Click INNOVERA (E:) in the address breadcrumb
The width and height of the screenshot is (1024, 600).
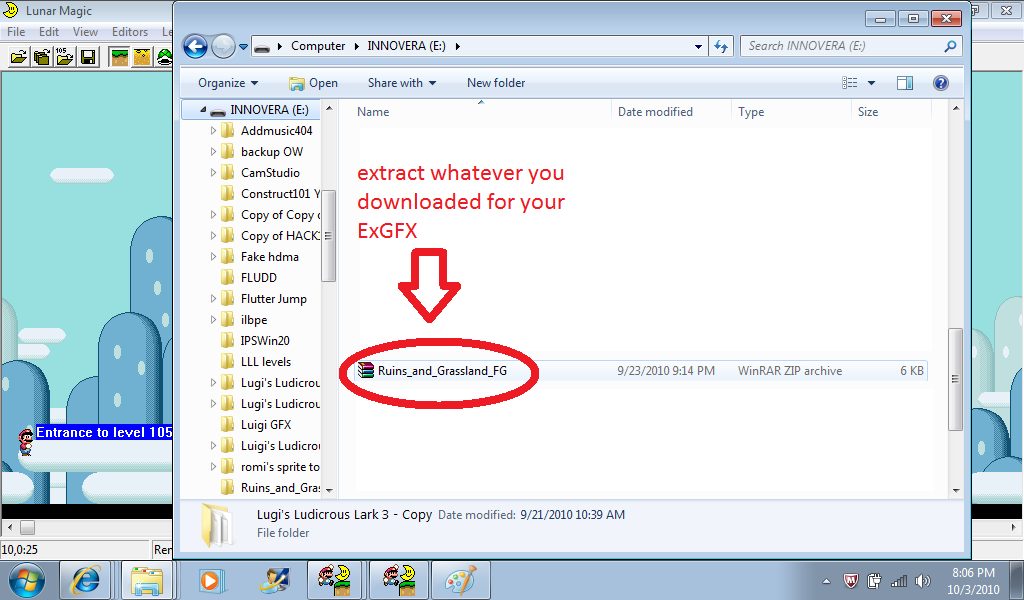click(x=406, y=46)
